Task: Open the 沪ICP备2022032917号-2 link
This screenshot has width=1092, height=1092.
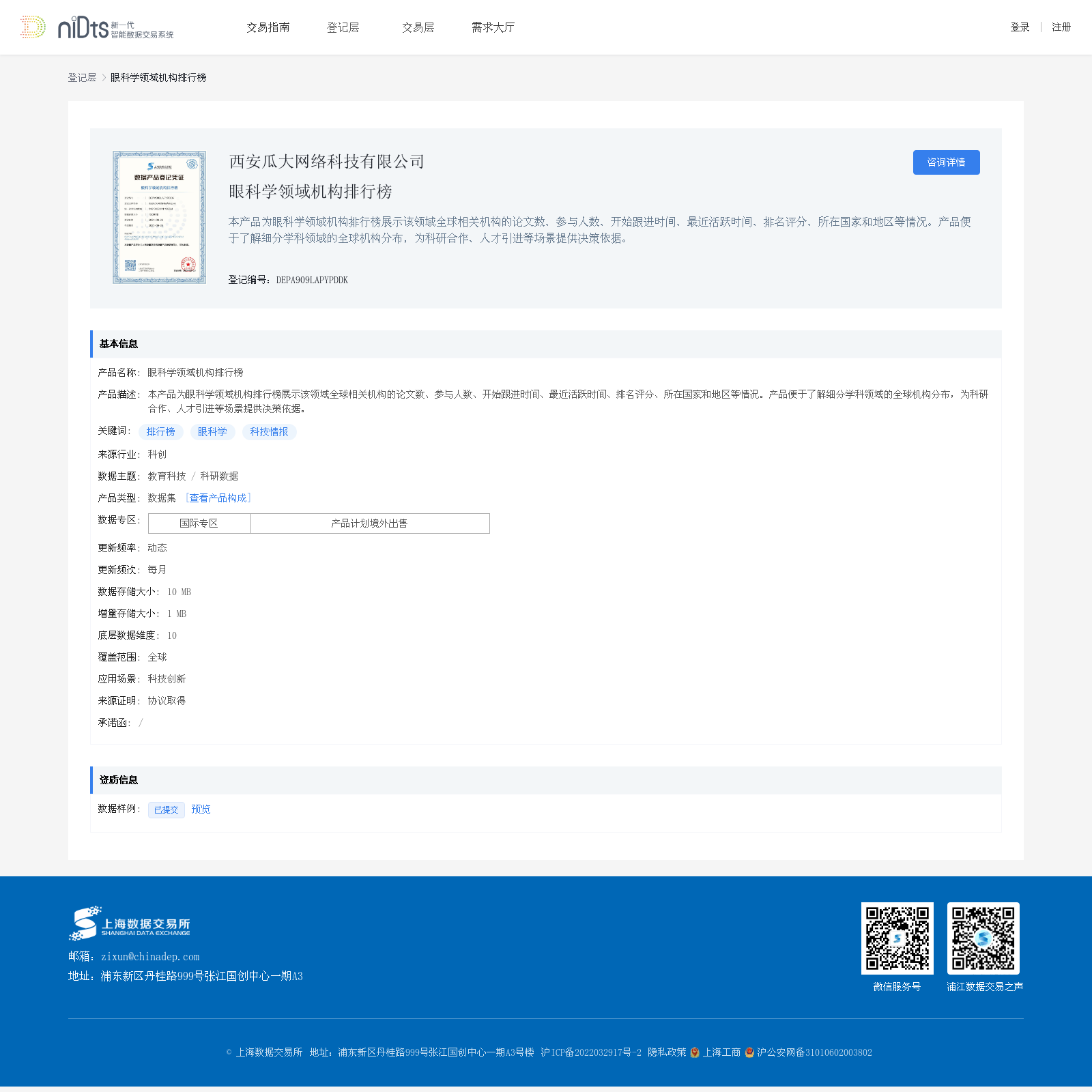Action: (591, 1052)
